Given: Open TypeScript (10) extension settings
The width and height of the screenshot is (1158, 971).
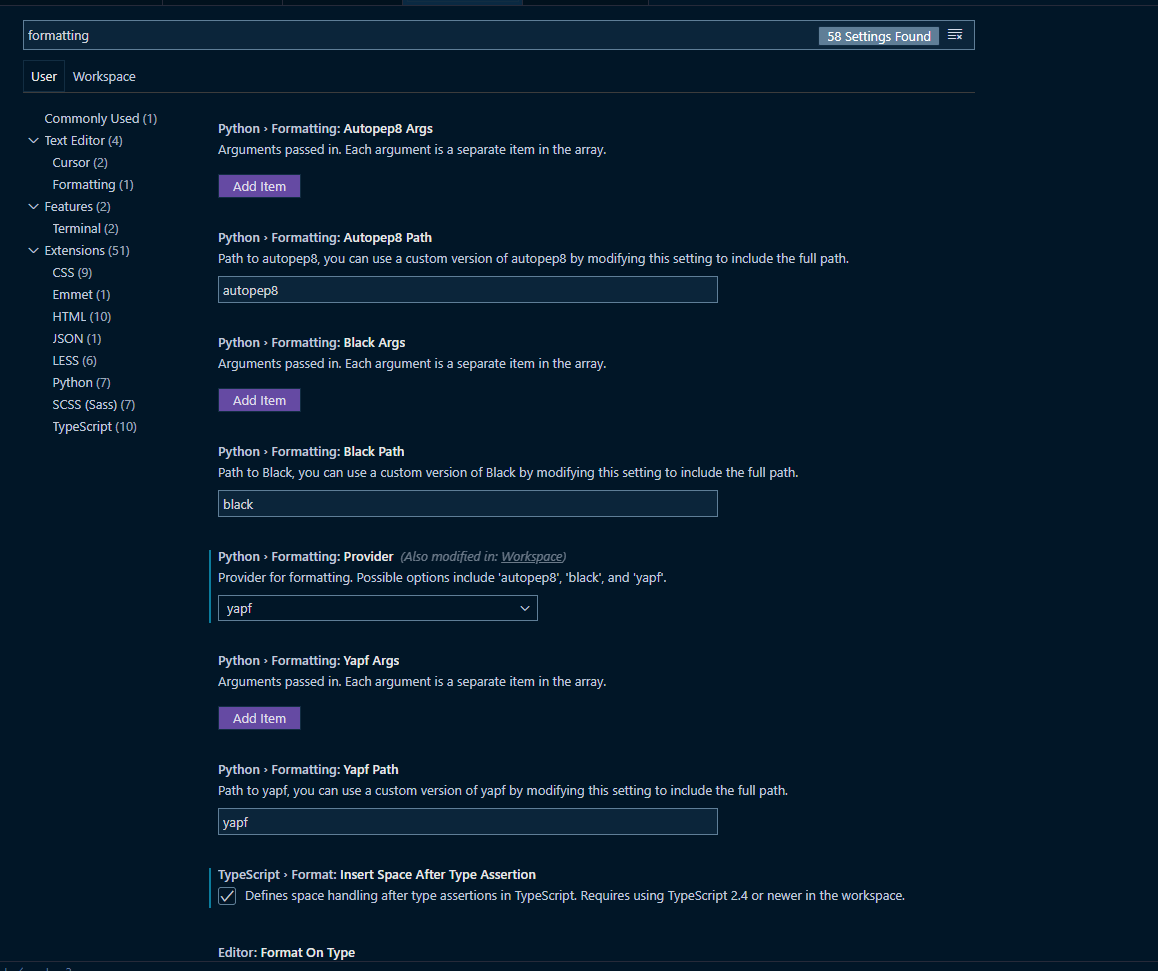Looking at the screenshot, I should click(x=95, y=427).
